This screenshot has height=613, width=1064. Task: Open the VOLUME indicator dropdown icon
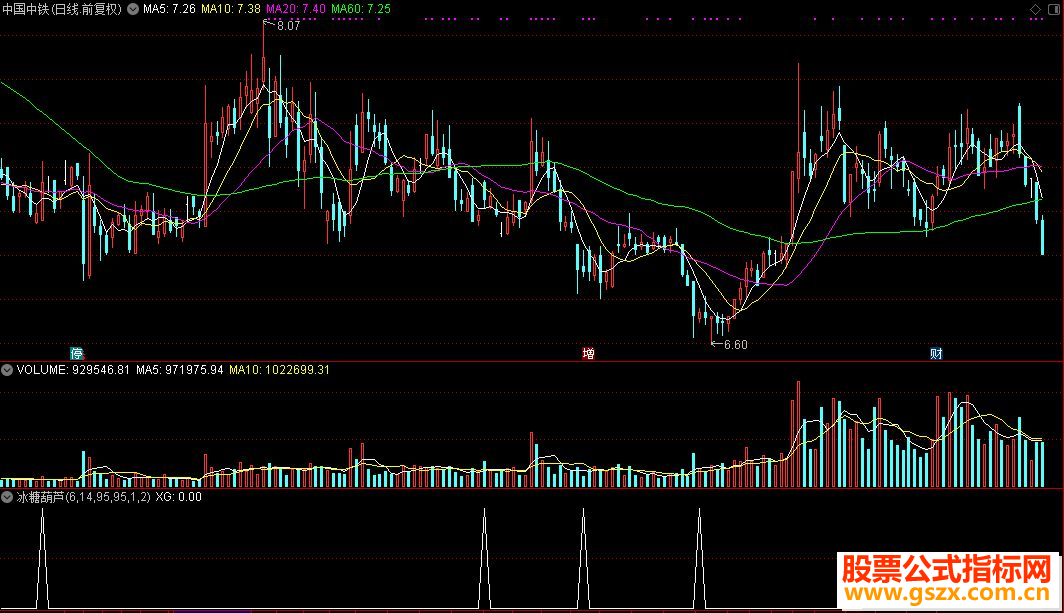(x=7, y=370)
